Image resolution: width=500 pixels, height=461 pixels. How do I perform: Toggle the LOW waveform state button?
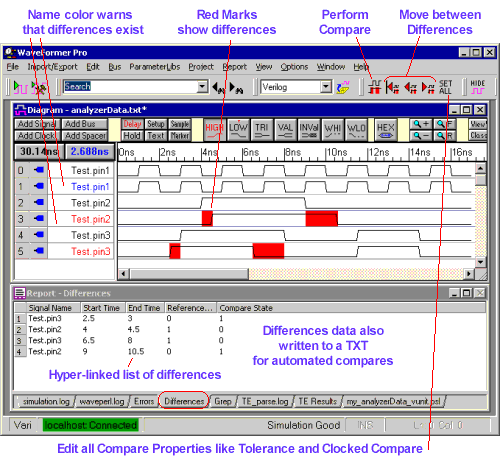(x=238, y=130)
